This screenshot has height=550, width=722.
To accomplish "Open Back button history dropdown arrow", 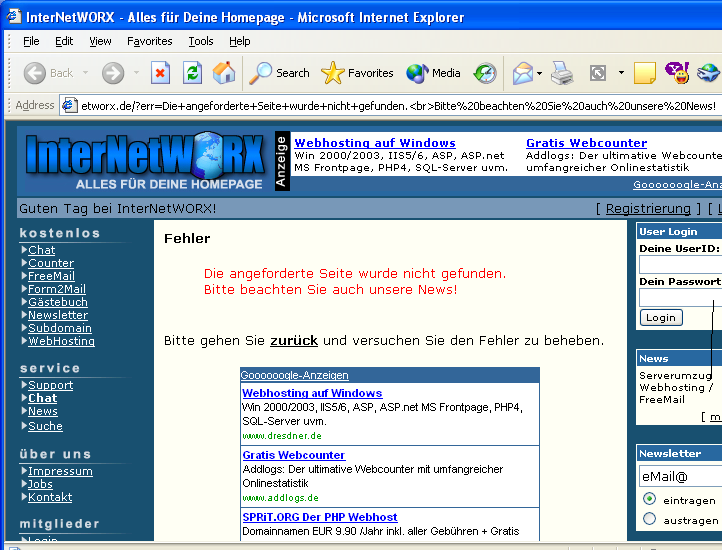I will pyautogui.click(x=85, y=73).
